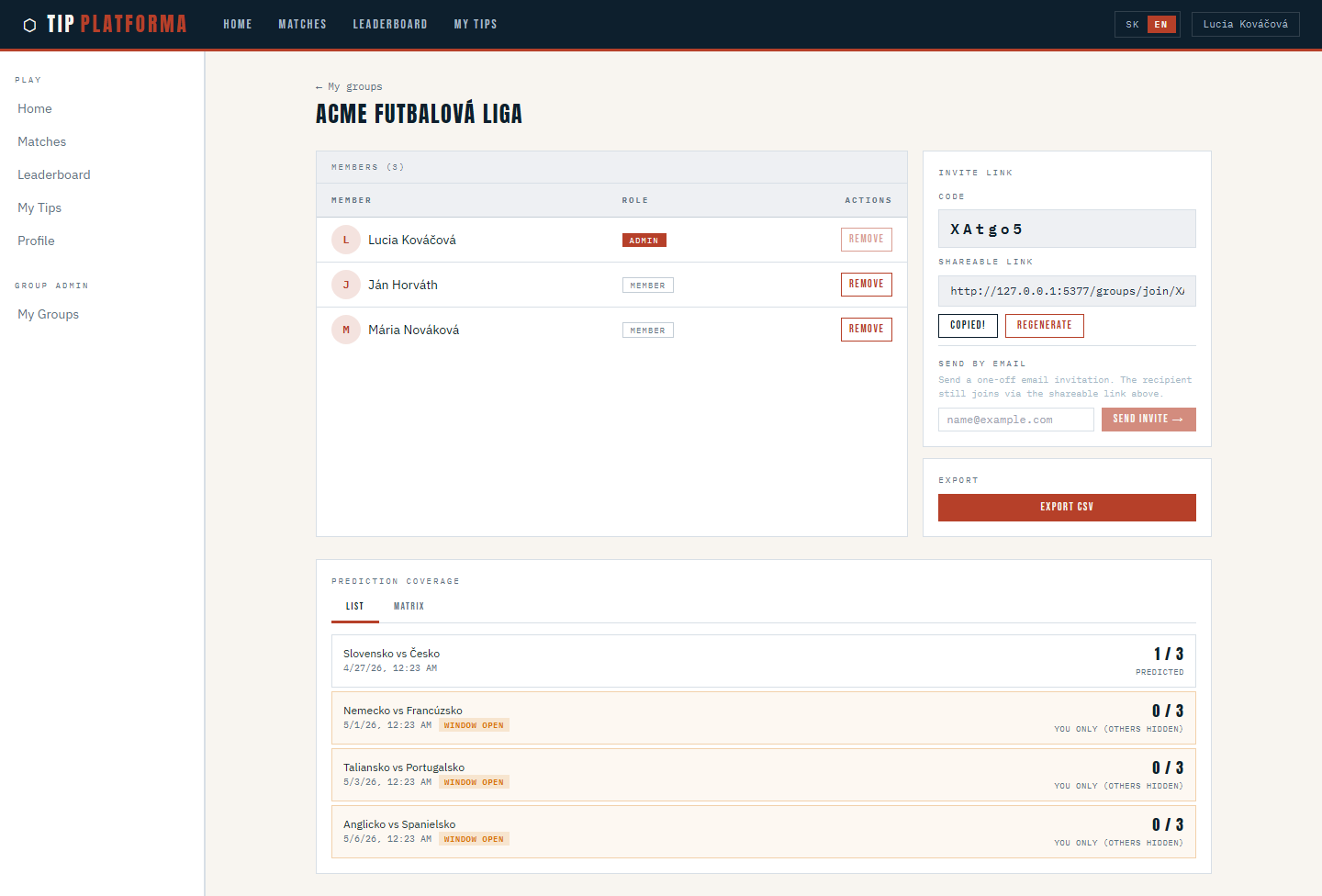Open the Lucia Kováčová user menu
The width and height of the screenshot is (1322, 896).
pos(1245,25)
